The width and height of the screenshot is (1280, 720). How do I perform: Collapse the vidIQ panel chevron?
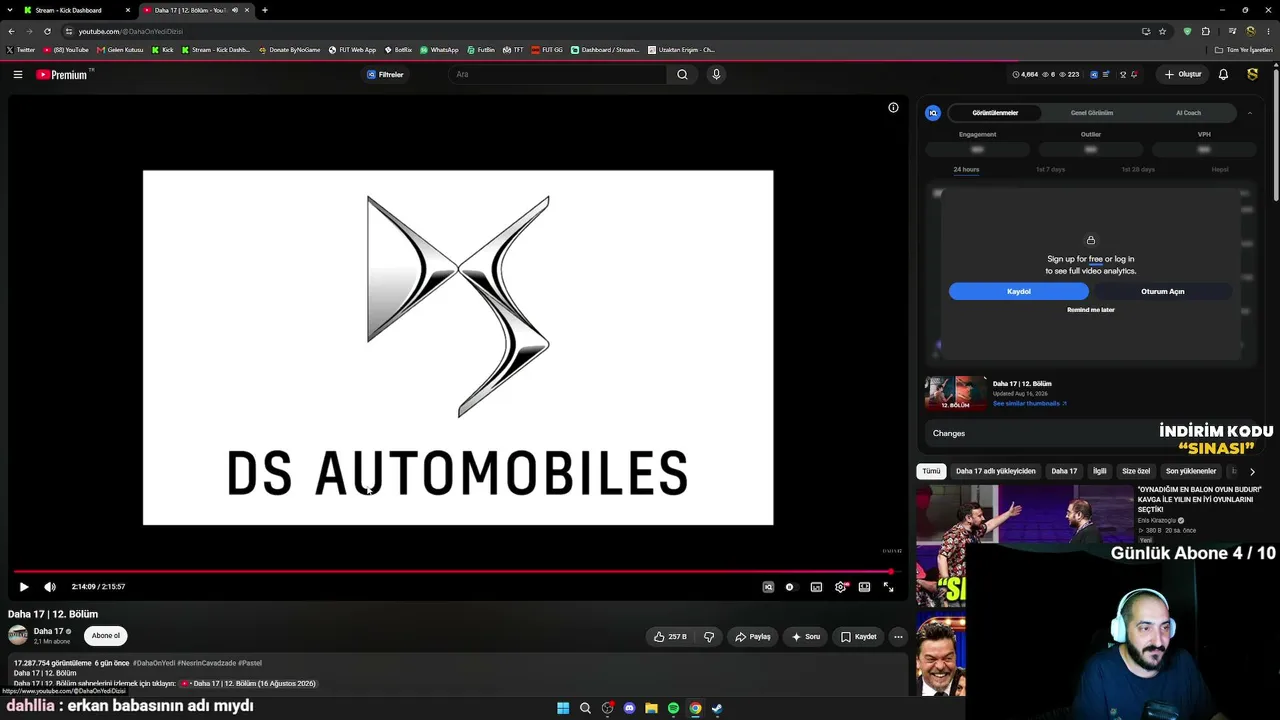[x=1249, y=113]
